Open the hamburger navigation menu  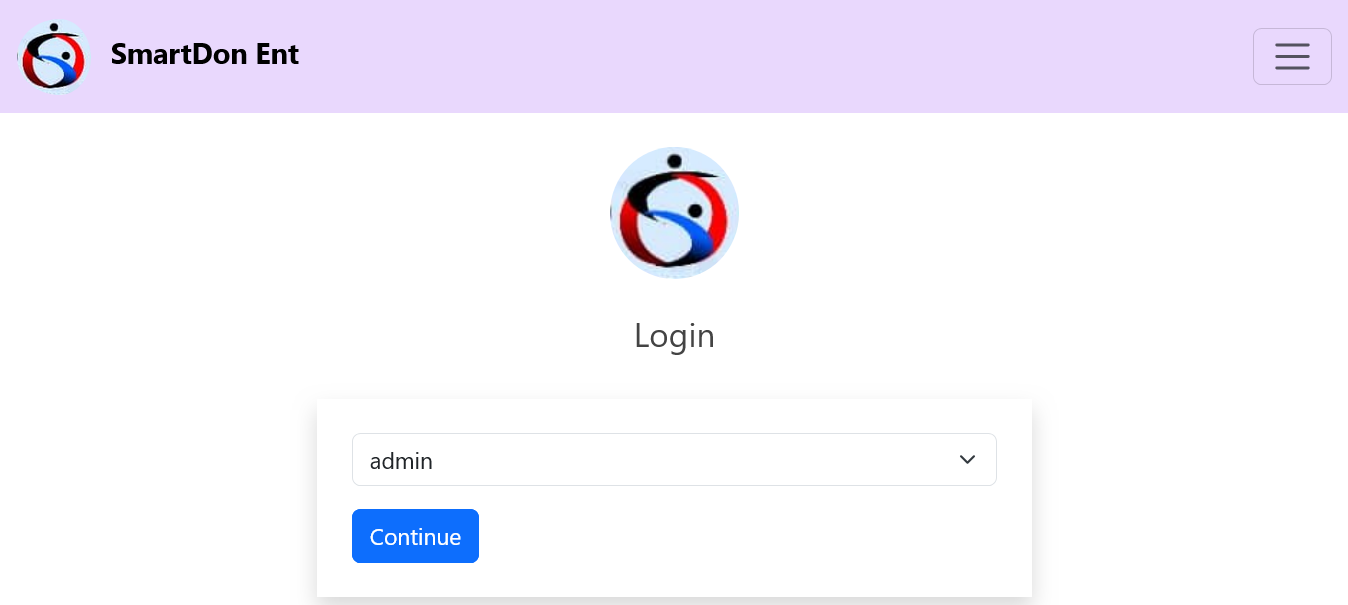pyautogui.click(x=1292, y=56)
